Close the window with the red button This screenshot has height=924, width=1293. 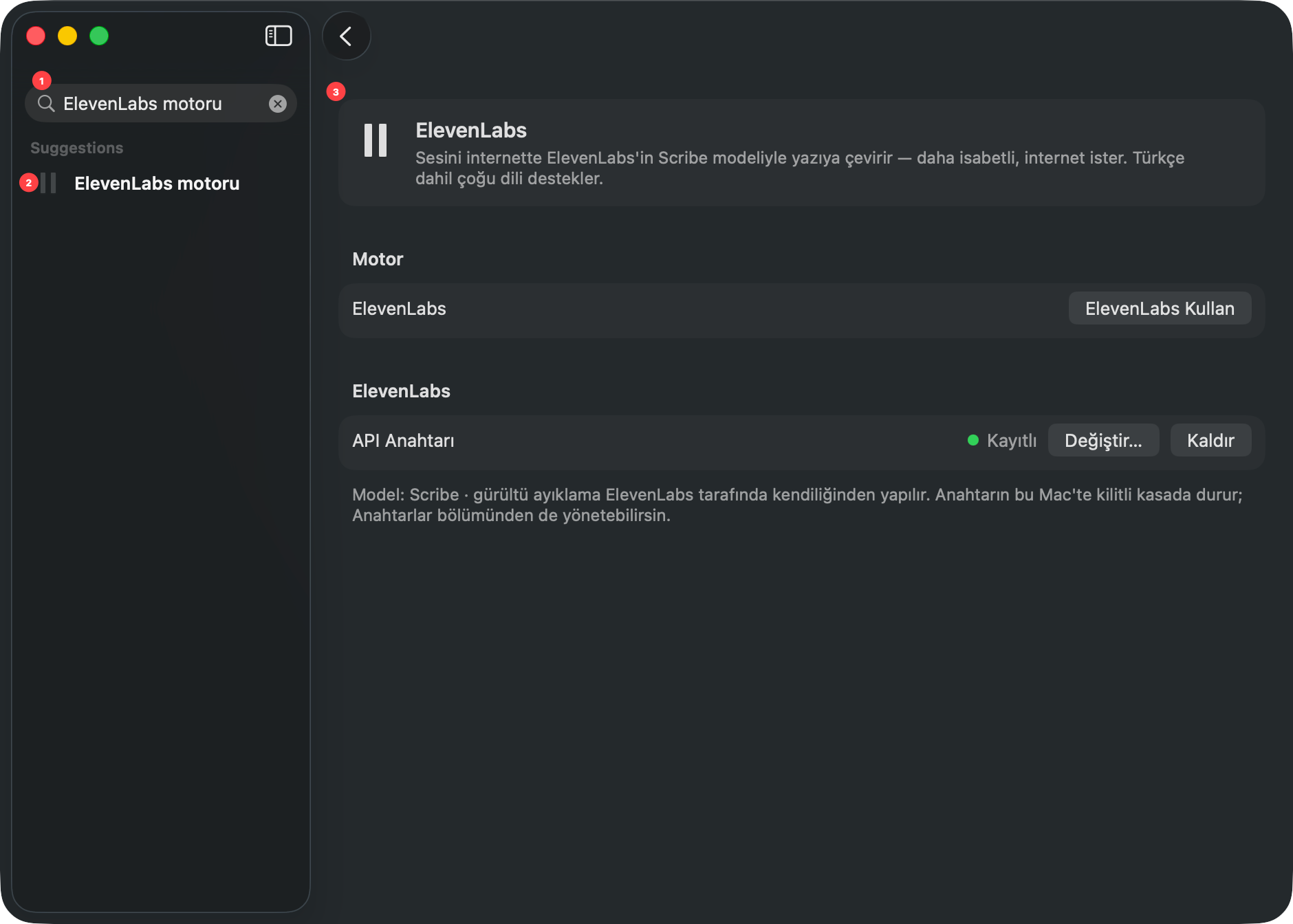tap(36, 36)
